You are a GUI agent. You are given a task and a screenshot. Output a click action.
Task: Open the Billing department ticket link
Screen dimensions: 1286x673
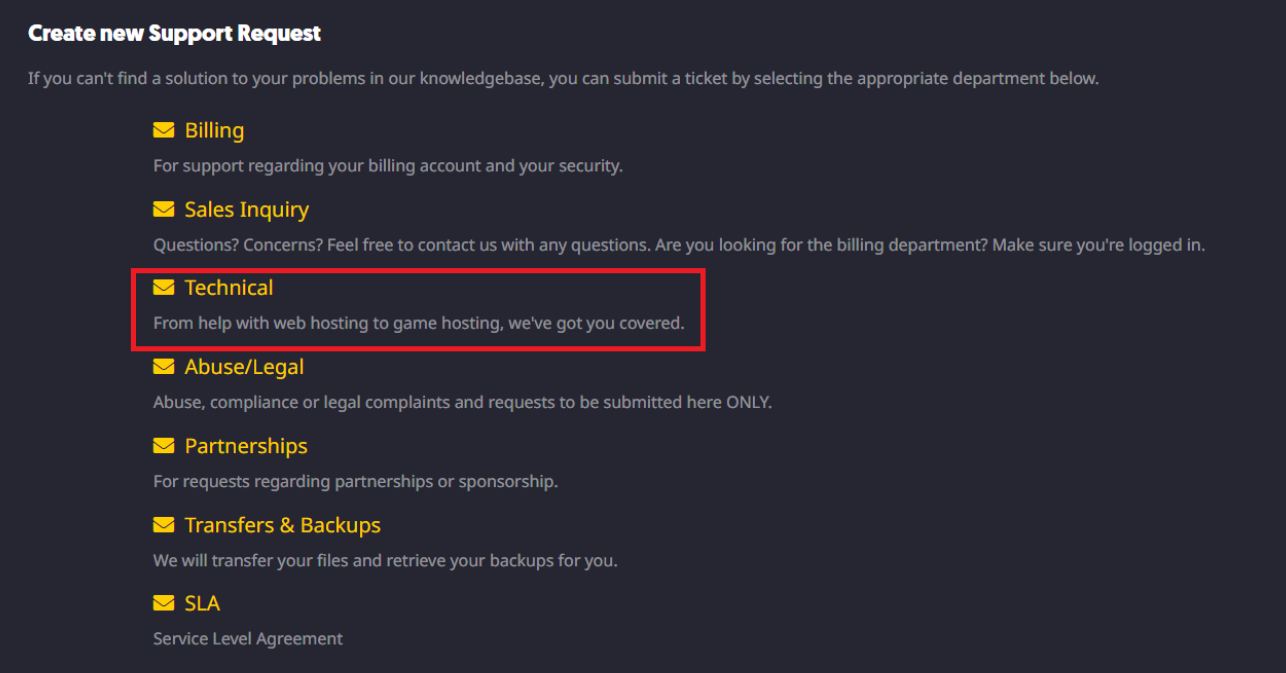[x=214, y=130]
